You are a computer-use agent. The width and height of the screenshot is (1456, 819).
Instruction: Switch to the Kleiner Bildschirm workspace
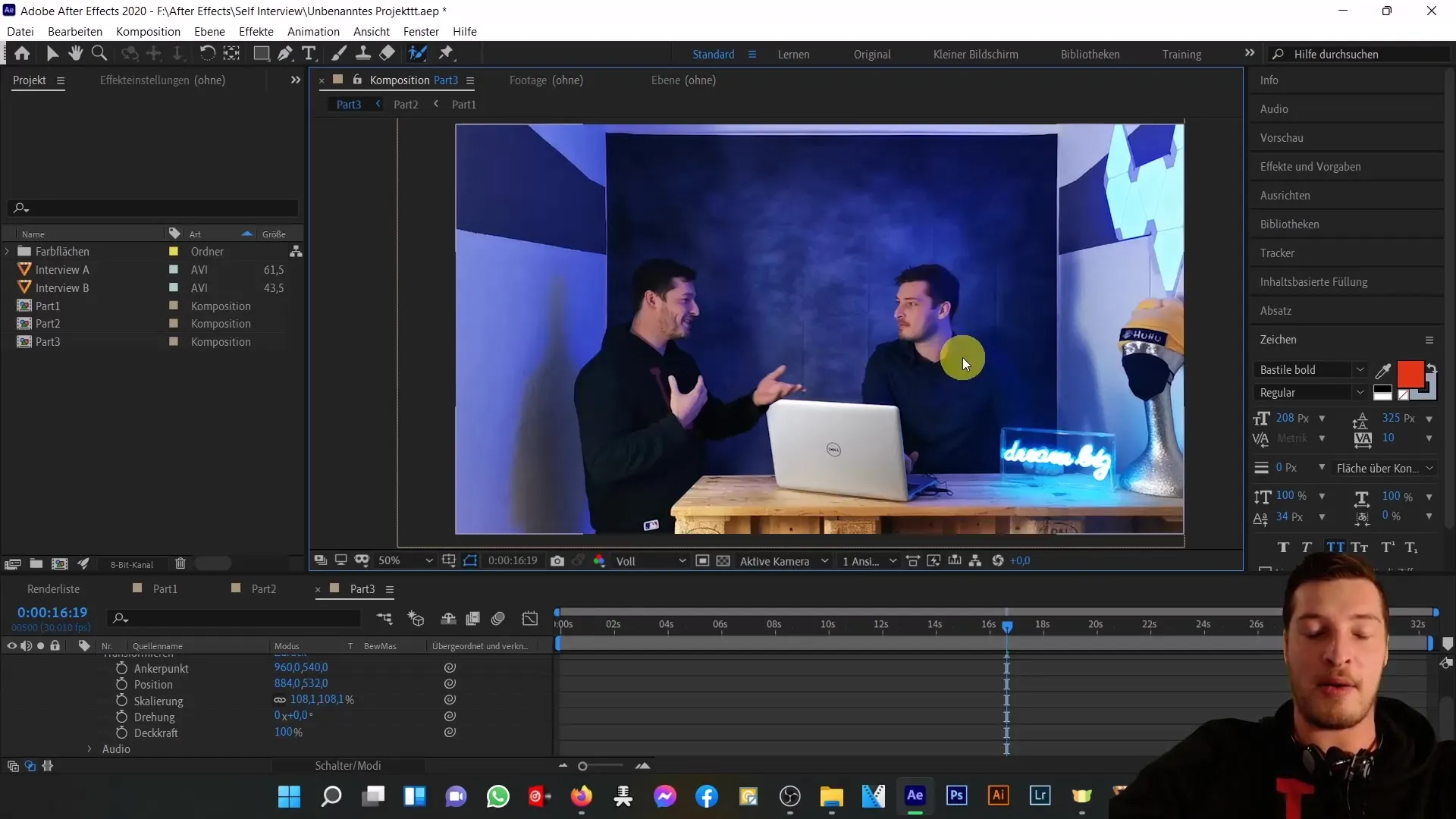[x=976, y=55]
